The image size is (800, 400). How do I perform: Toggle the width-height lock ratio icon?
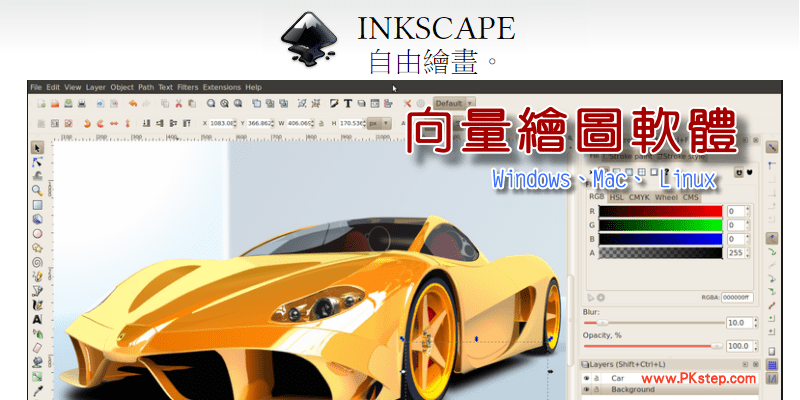321,123
